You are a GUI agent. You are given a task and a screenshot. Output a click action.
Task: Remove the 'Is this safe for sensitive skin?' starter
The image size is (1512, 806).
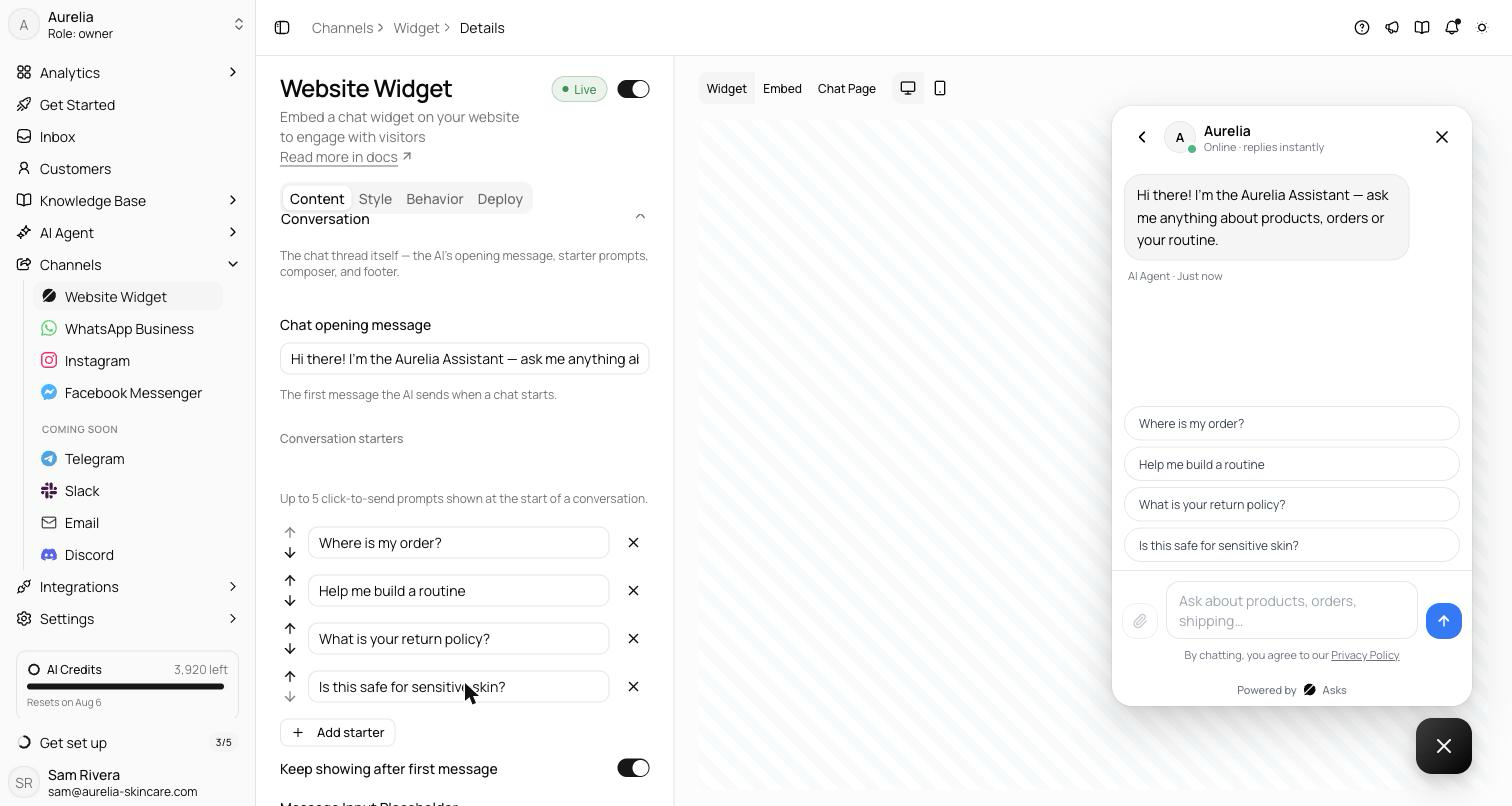coord(633,687)
